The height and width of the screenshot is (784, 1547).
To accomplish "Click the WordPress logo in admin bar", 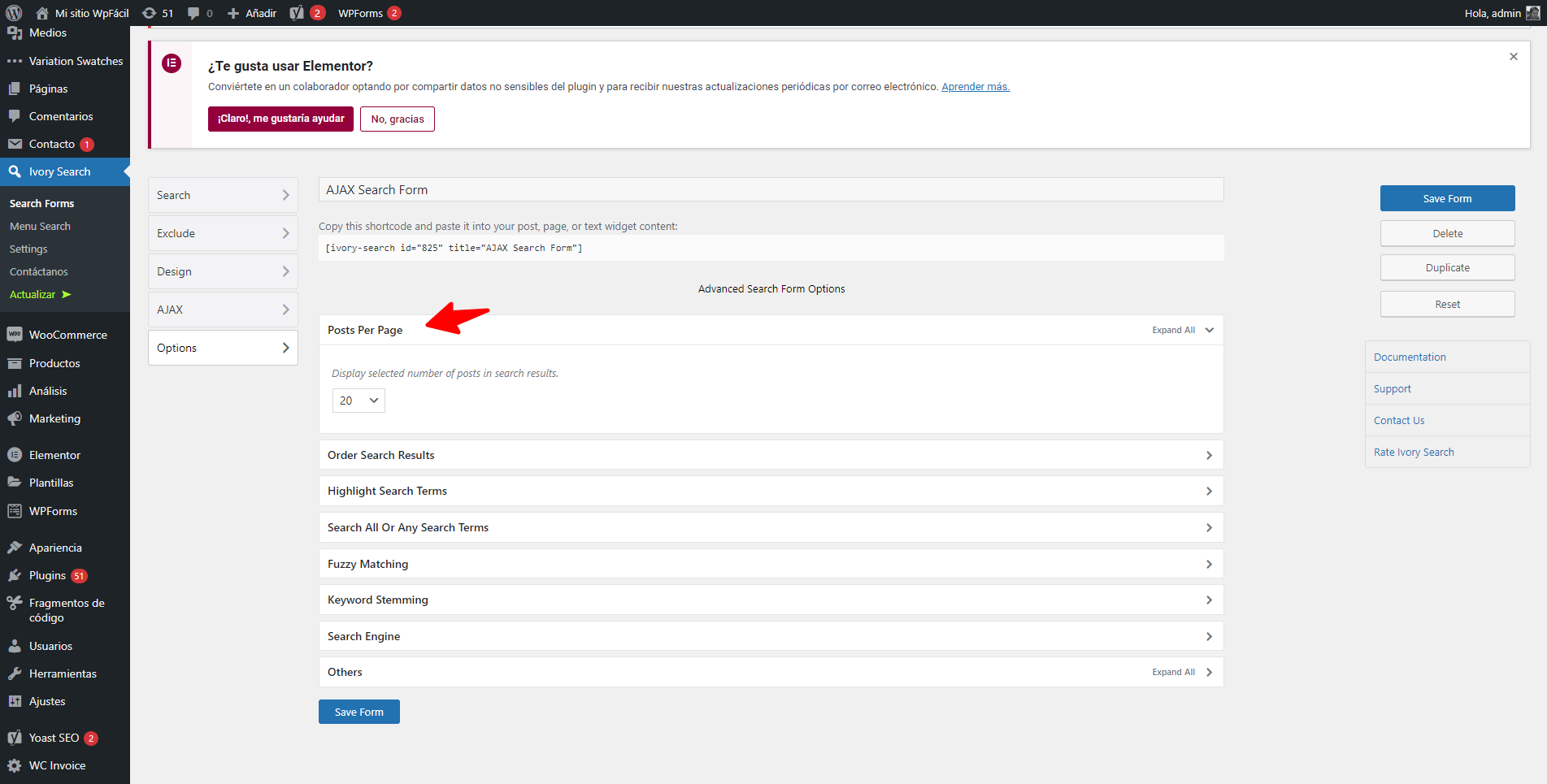I will [14, 13].
